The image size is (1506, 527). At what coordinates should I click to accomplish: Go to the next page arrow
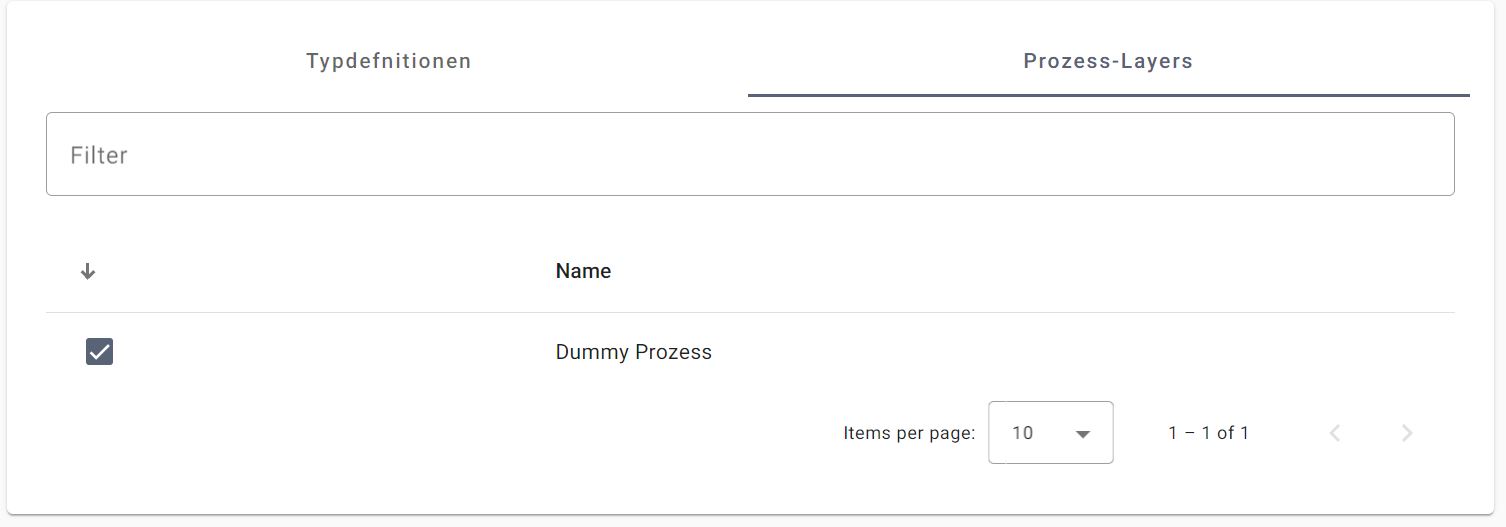(x=1407, y=433)
